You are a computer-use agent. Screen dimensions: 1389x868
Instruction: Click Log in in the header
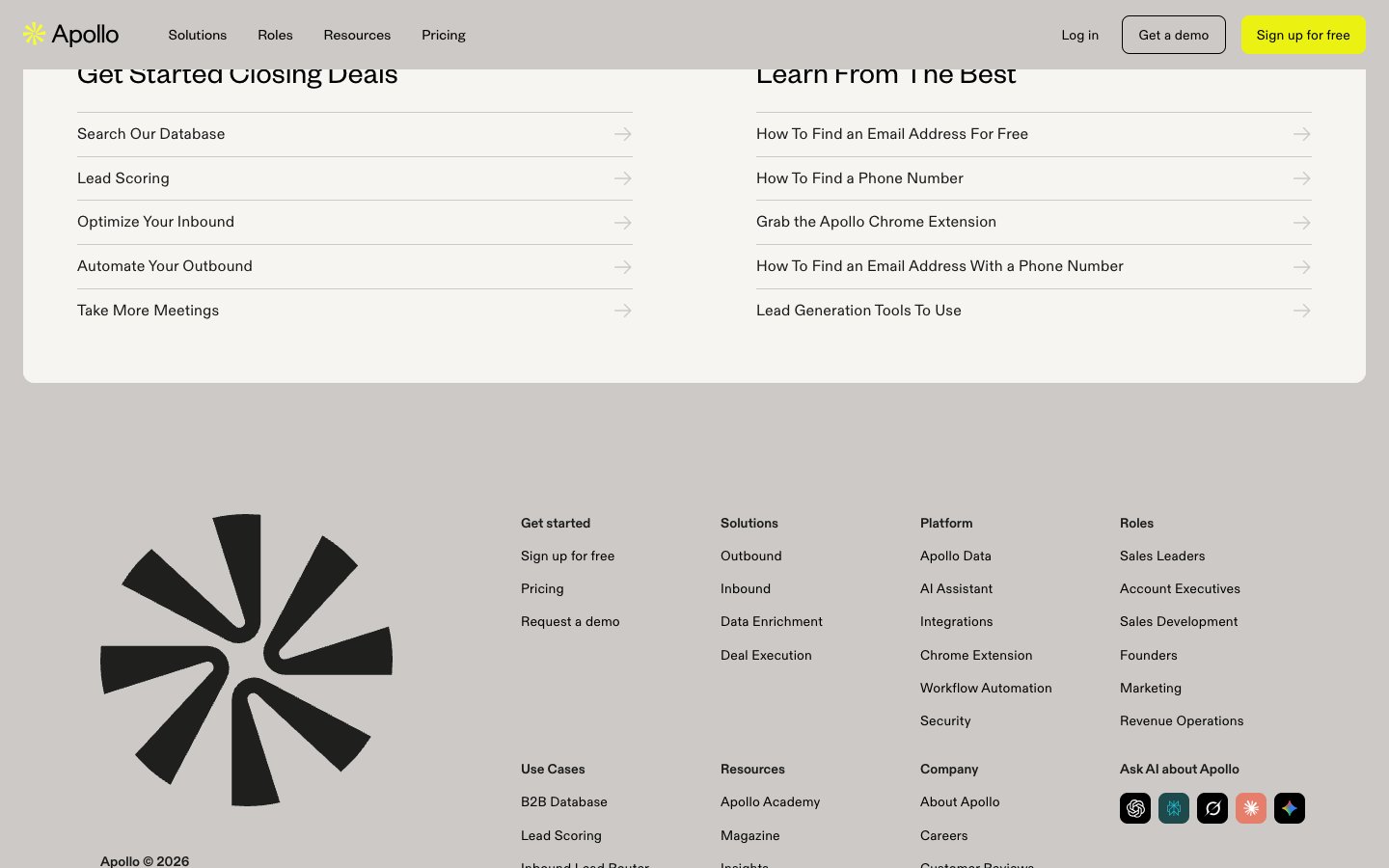tap(1079, 35)
